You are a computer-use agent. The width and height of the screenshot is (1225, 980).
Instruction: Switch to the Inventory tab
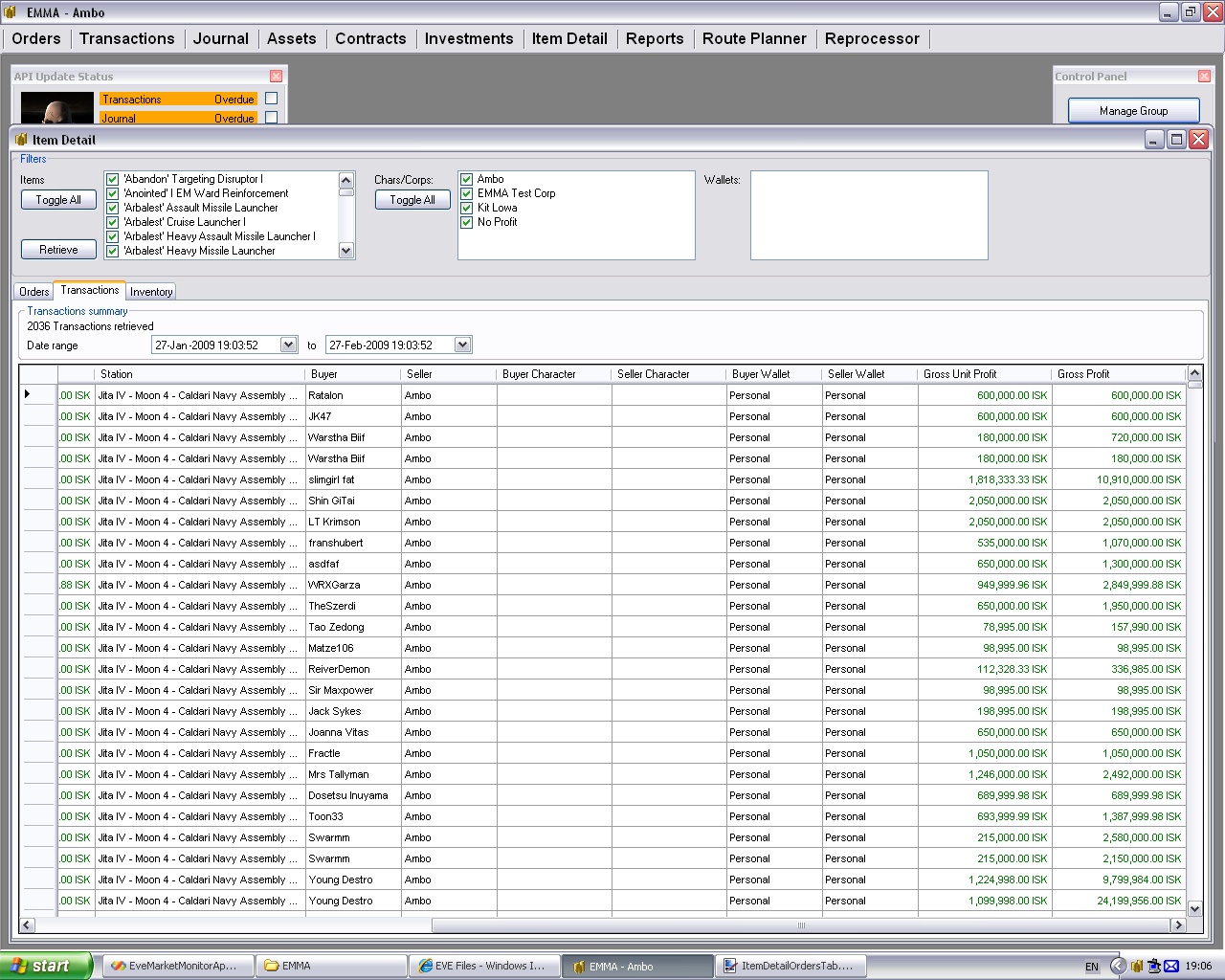[x=151, y=292]
